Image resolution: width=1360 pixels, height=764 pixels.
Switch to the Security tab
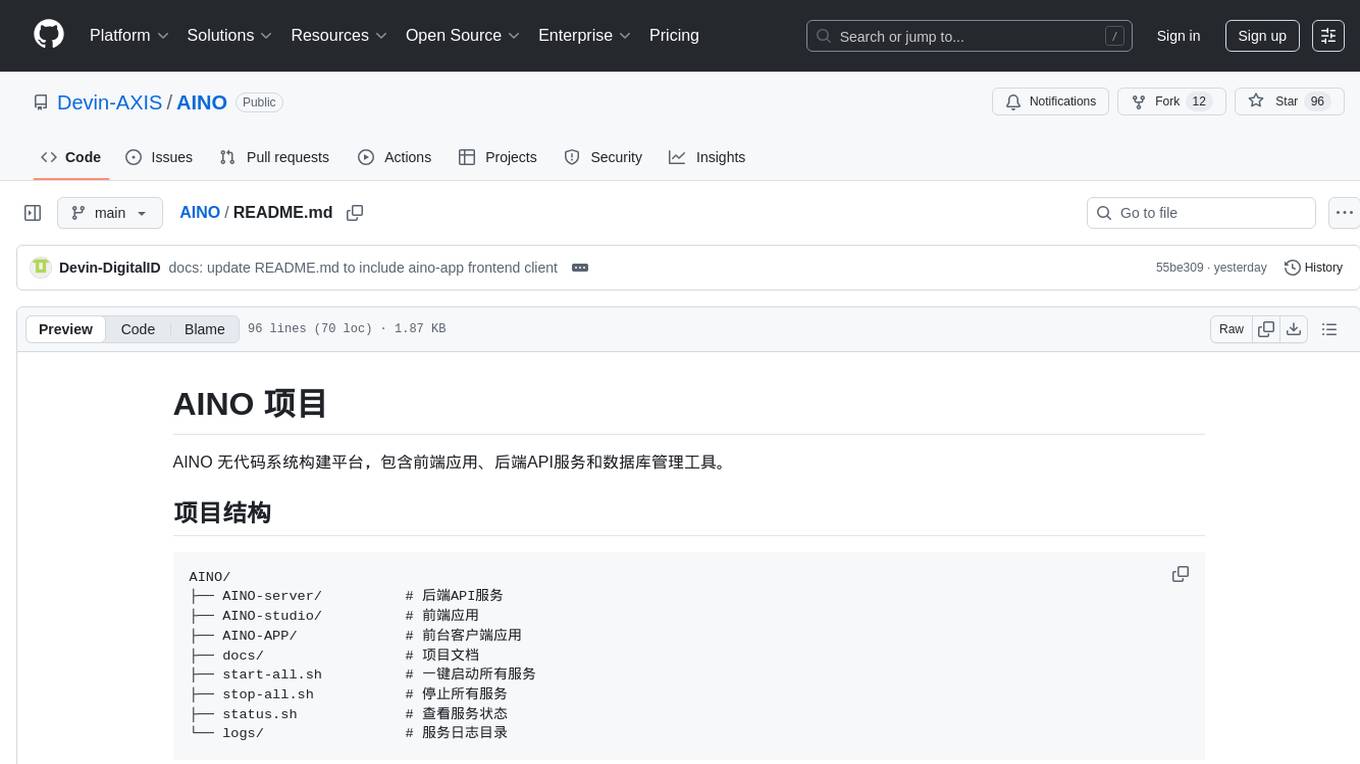[603, 157]
